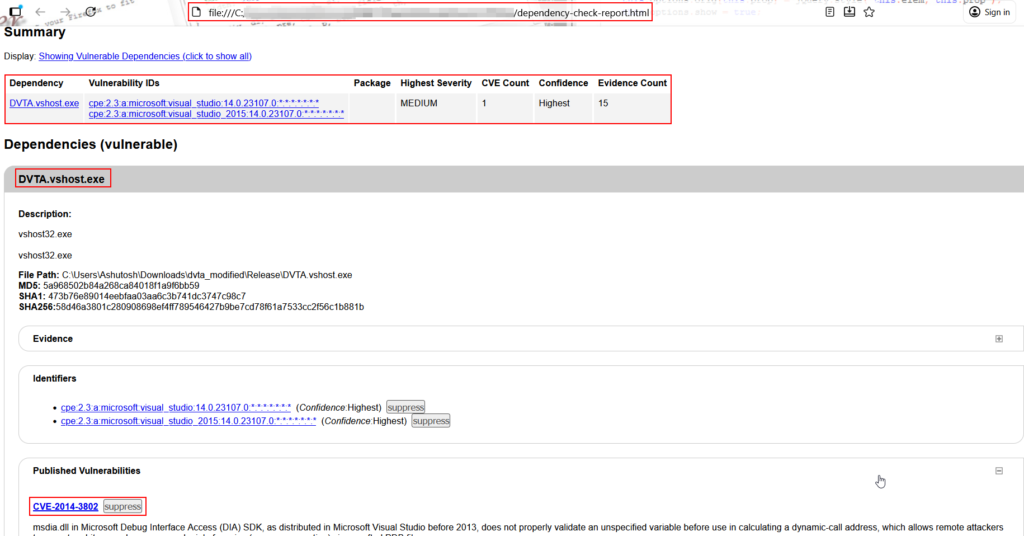Open the CVE-2014-3802 vulnerability link

tap(65, 507)
